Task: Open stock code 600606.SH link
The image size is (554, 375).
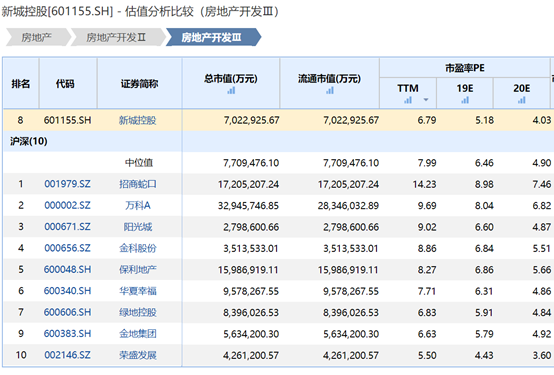Action: tap(67, 312)
